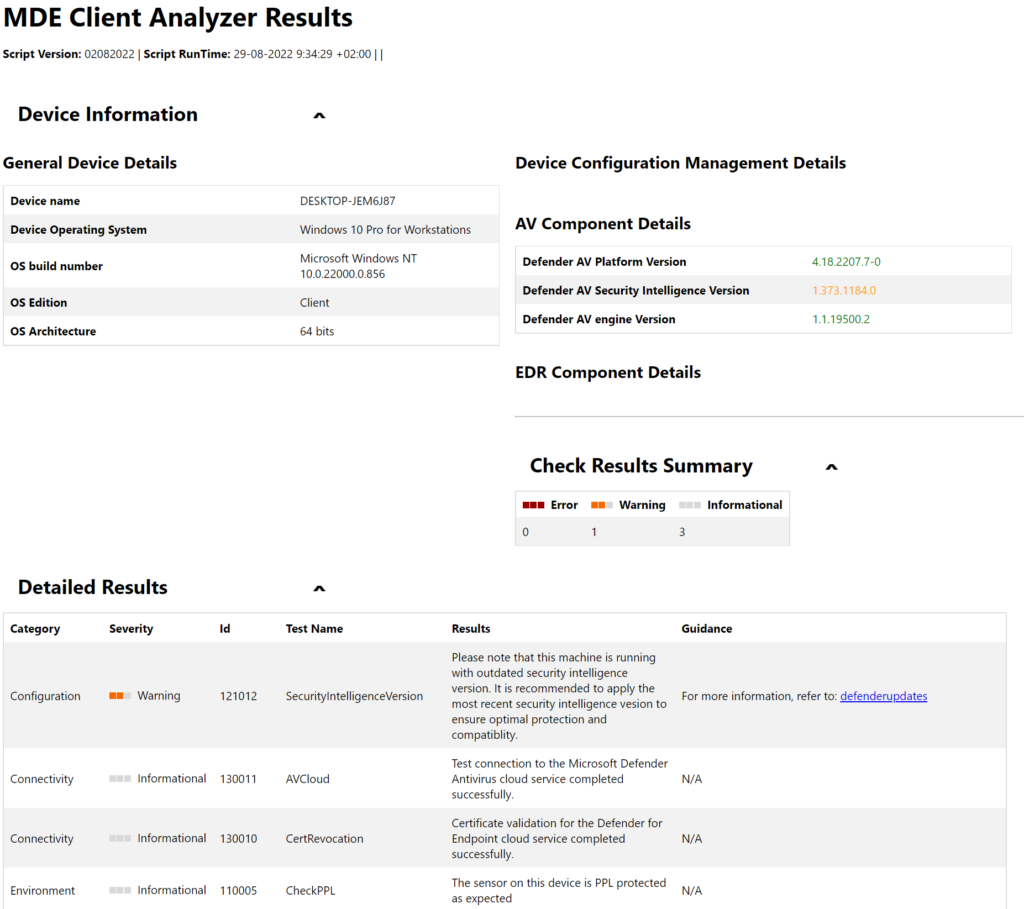
Task: Click the AVCloud test name
Action: tap(308, 779)
